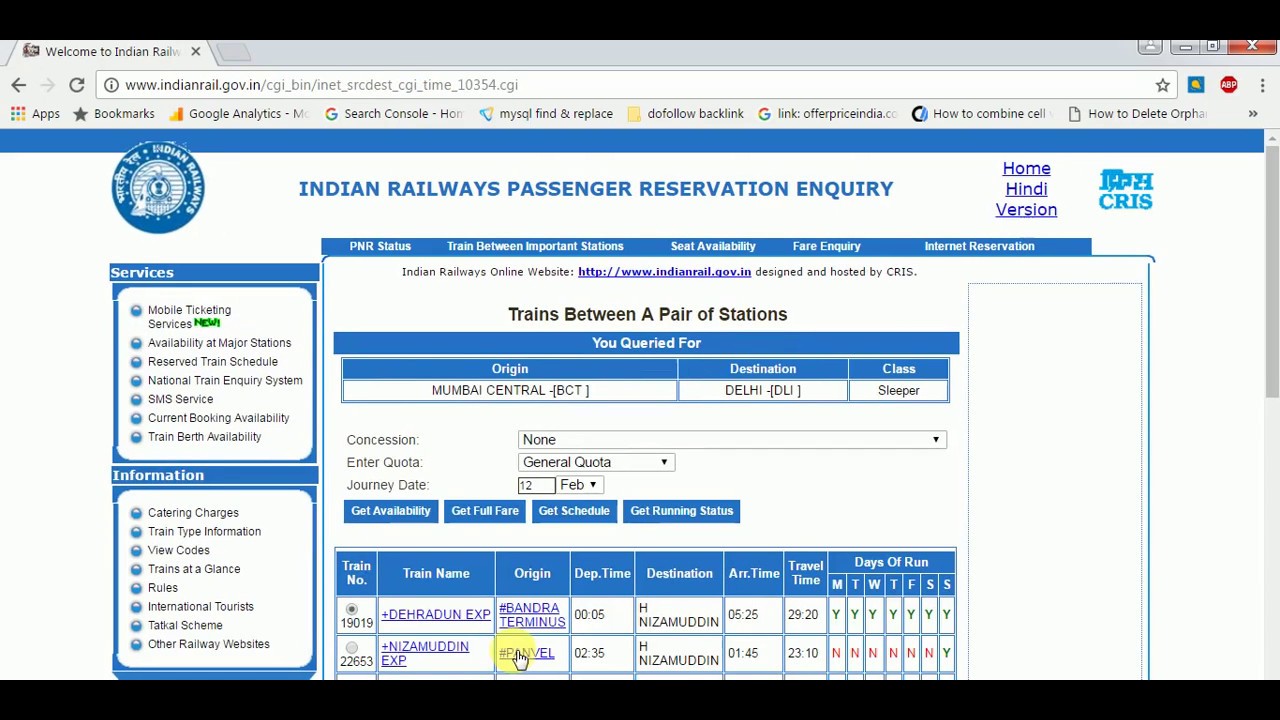Open NIZAMUDDIN EXP train link

click(425, 654)
